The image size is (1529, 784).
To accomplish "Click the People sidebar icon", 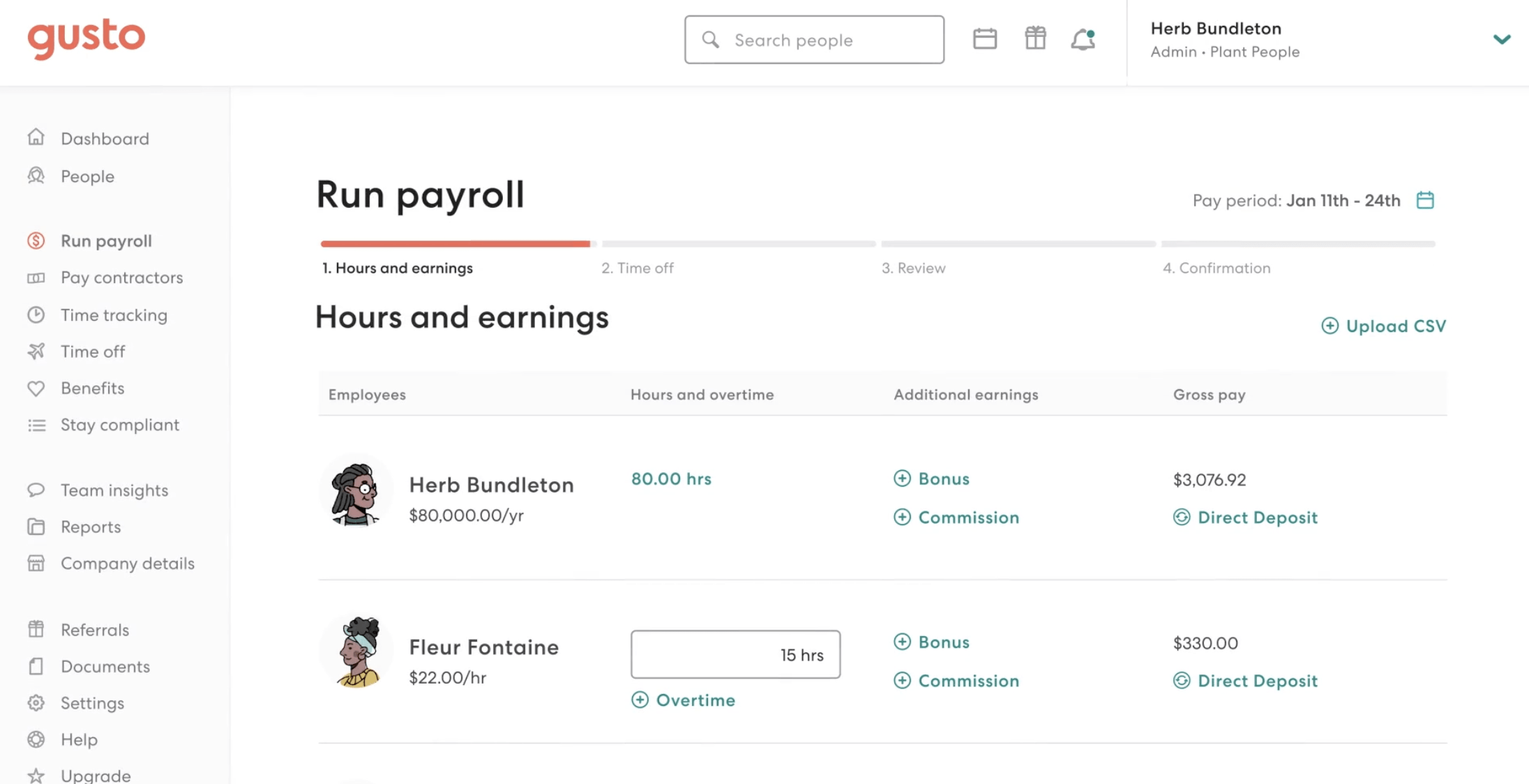I will pyautogui.click(x=36, y=176).
